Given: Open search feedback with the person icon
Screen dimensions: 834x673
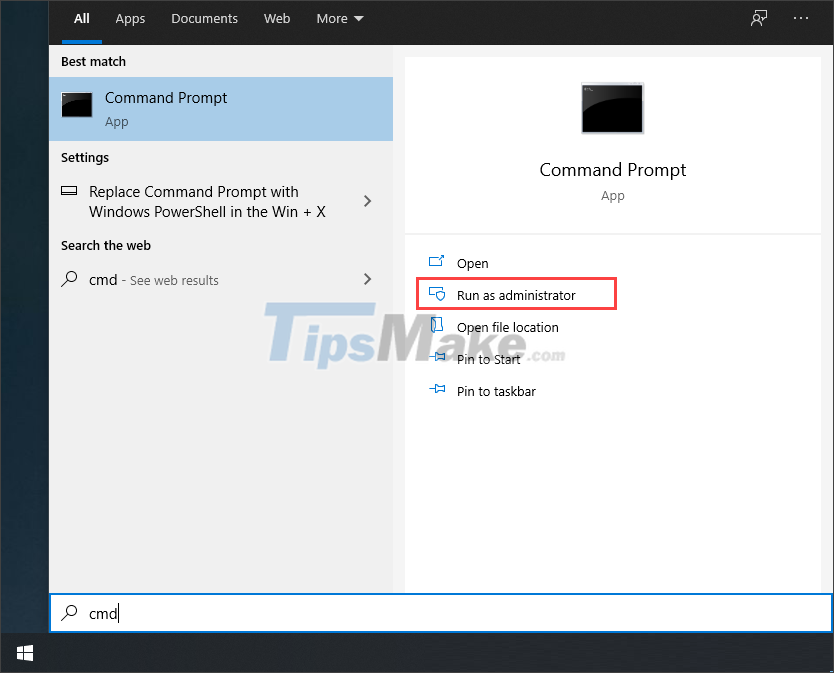Looking at the screenshot, I should (x=759, y=18).
